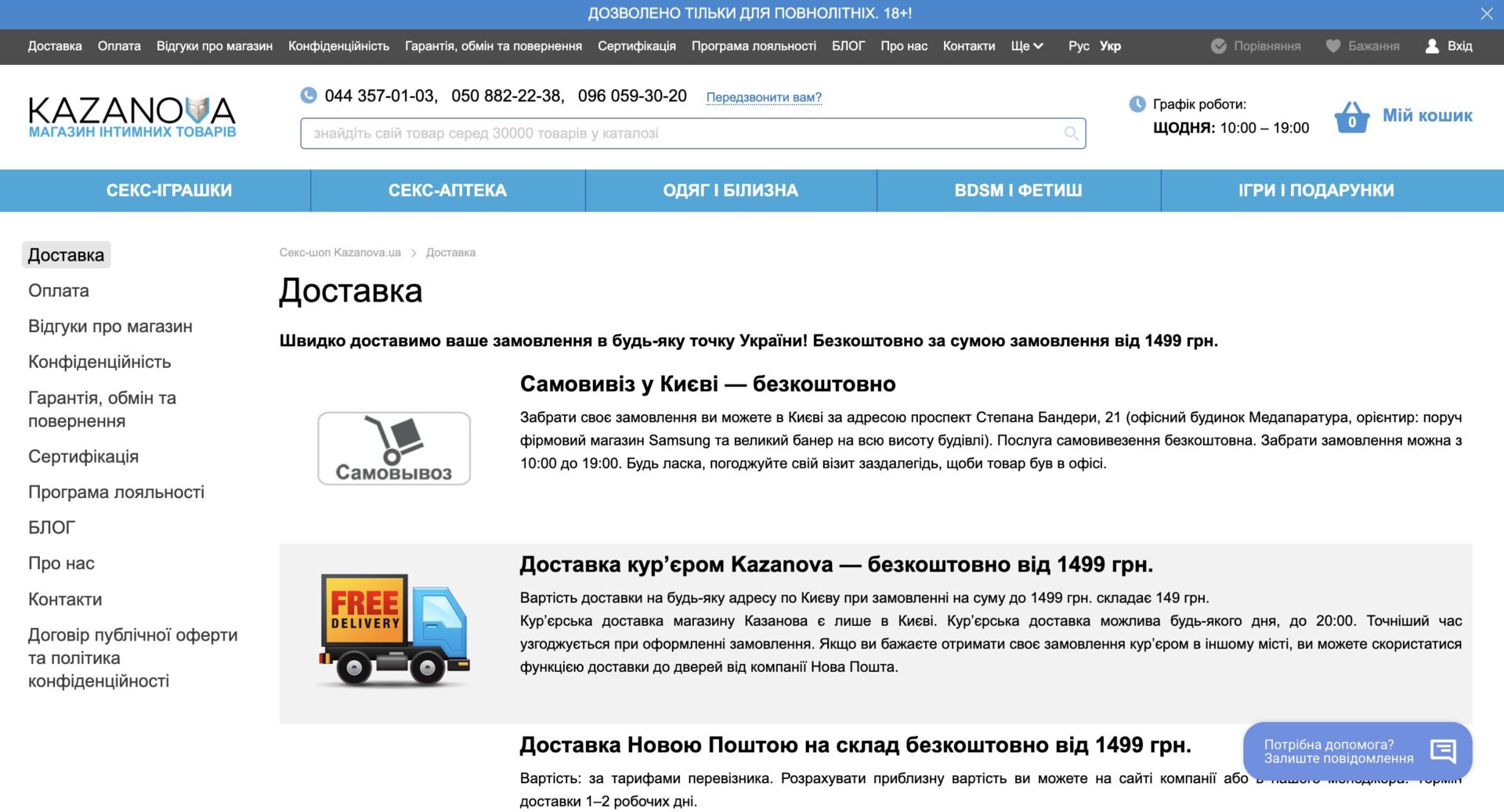Open Гарантія, обмін та повернення in top bar
This screenshot has height=812, width=1504.
click(493, 46)
